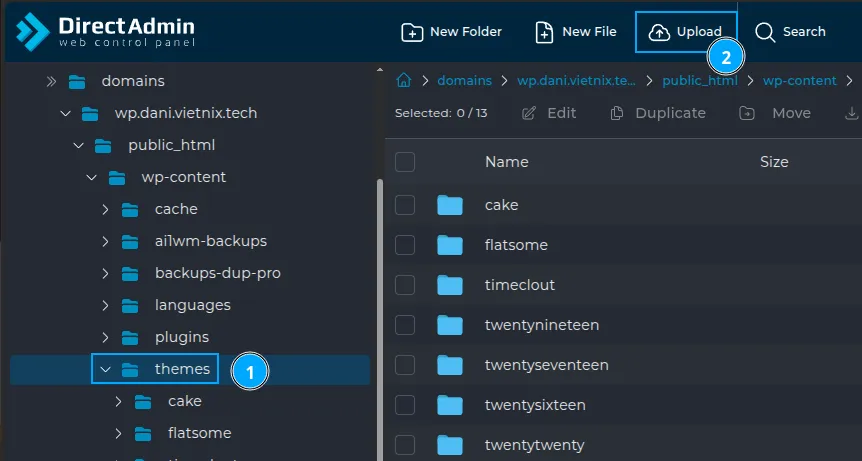Toggle the select-all checkbox in header
The height and width of the screenshot is (461, 862).
point(405,162)
